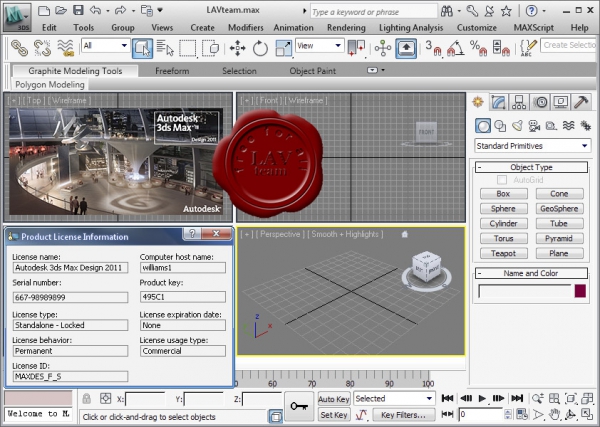The height and width of the screenshot is (427, 600).
Task: Create a new scene file icon
Action: (x=44, y=10)
